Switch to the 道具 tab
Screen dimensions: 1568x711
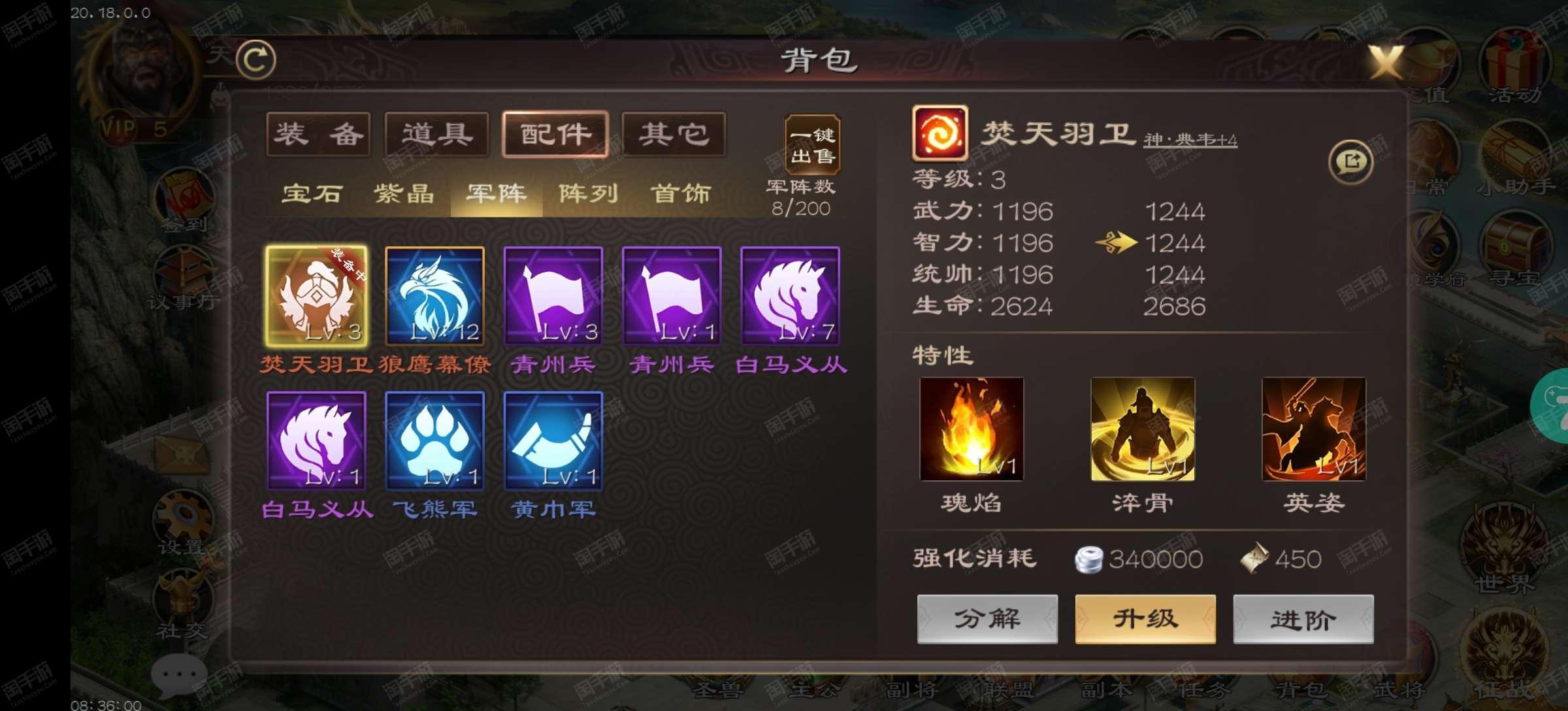tap(437, 134)
